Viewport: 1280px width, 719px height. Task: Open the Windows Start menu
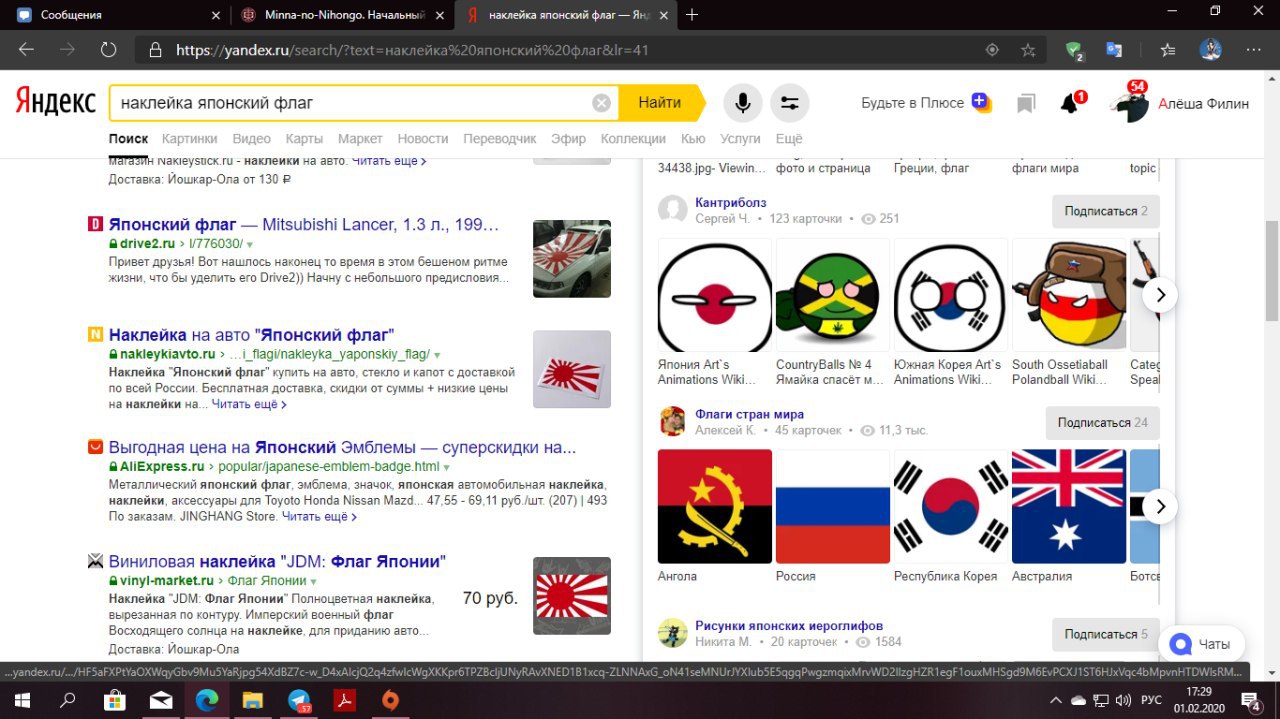[22, 700]
